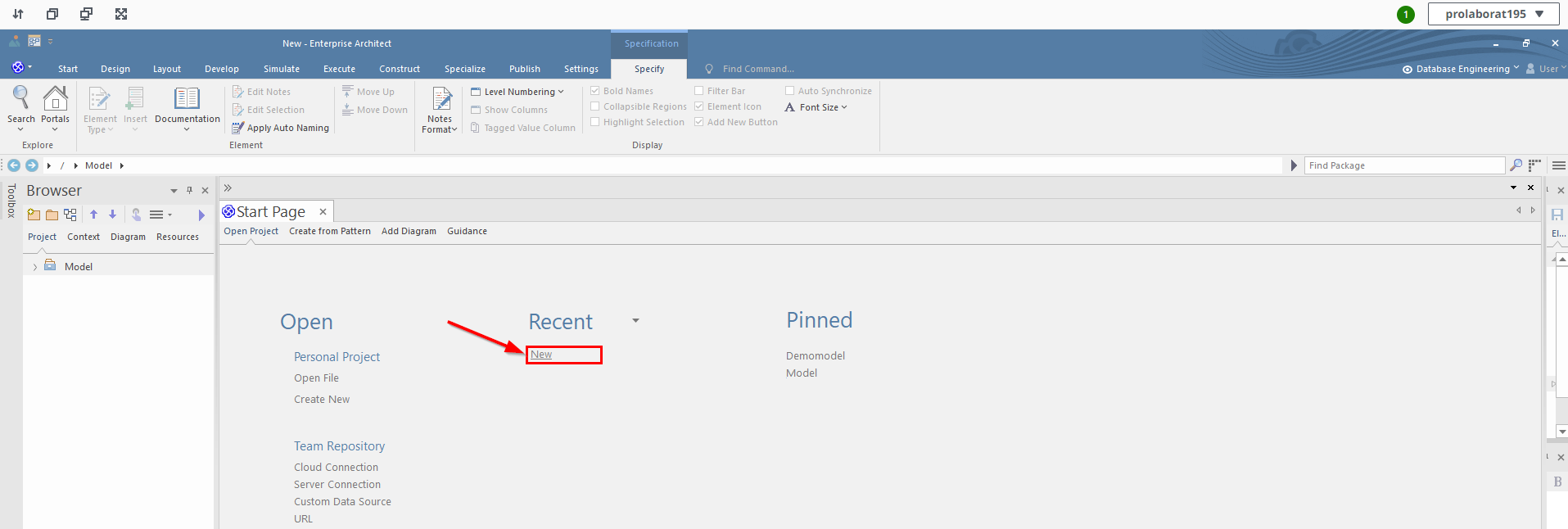Viewport: 1568px width, 529px height.
Task: Click the fullscreen expand icon in top bar
Action: coord(121,14)
